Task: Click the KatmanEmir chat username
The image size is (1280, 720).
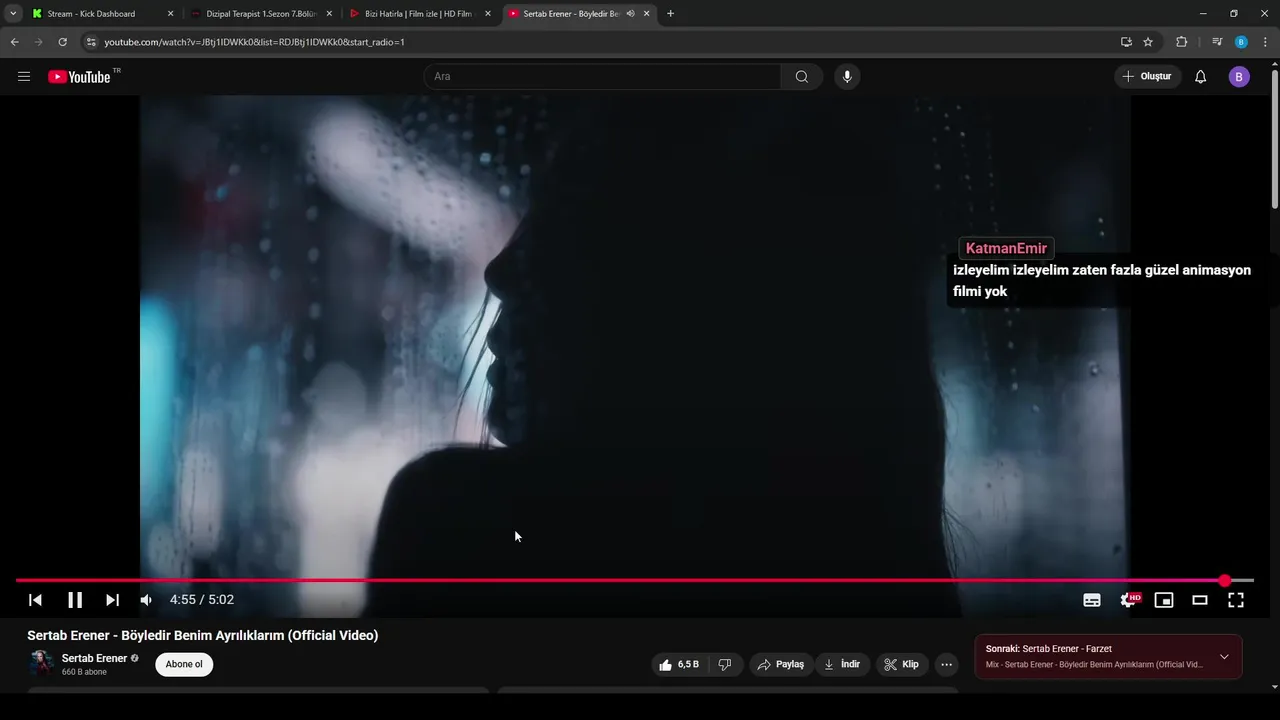Action: coord(1006,248)
